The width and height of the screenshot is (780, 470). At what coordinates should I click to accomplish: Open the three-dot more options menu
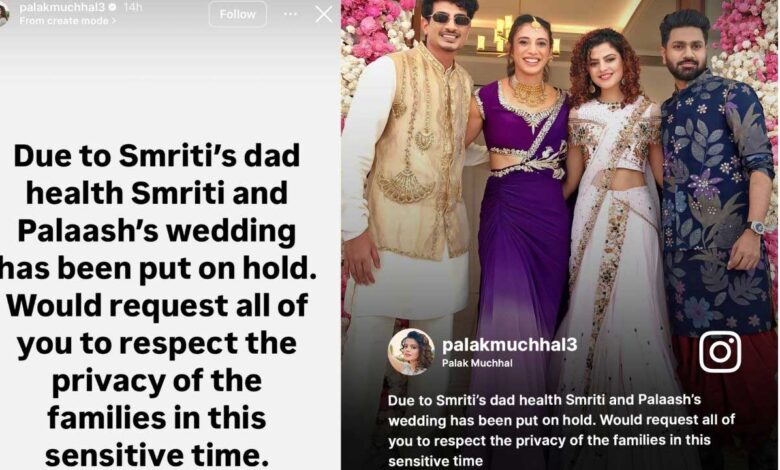(290, 14)
